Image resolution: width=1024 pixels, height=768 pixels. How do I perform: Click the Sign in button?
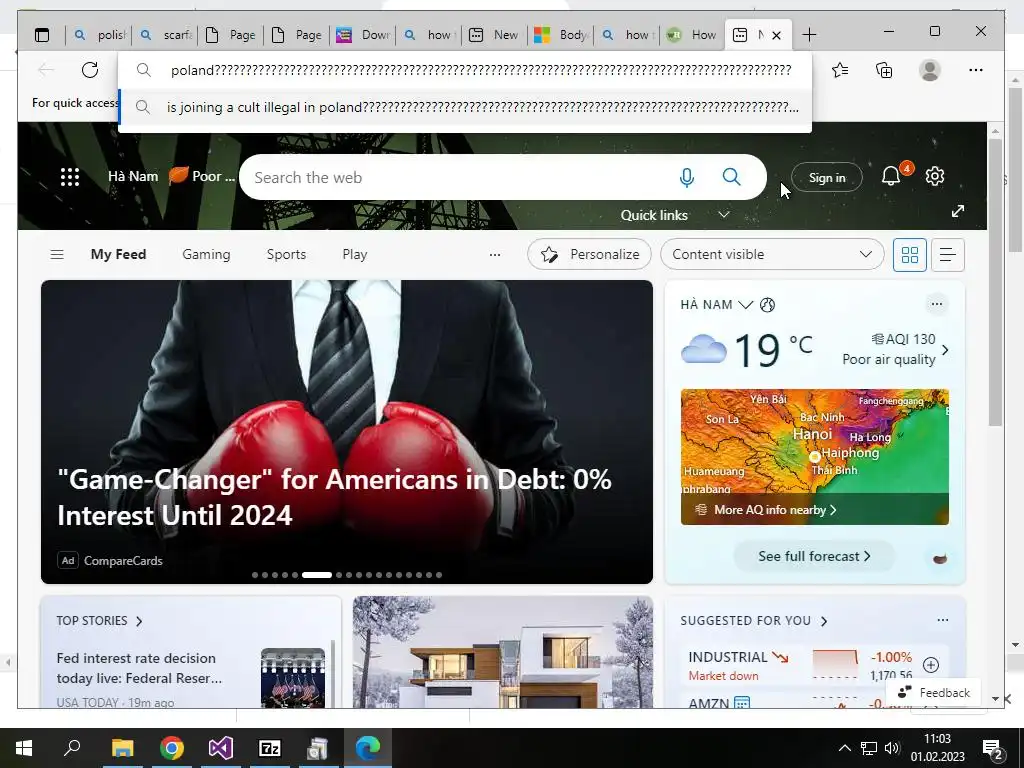[x=827, y=178]
